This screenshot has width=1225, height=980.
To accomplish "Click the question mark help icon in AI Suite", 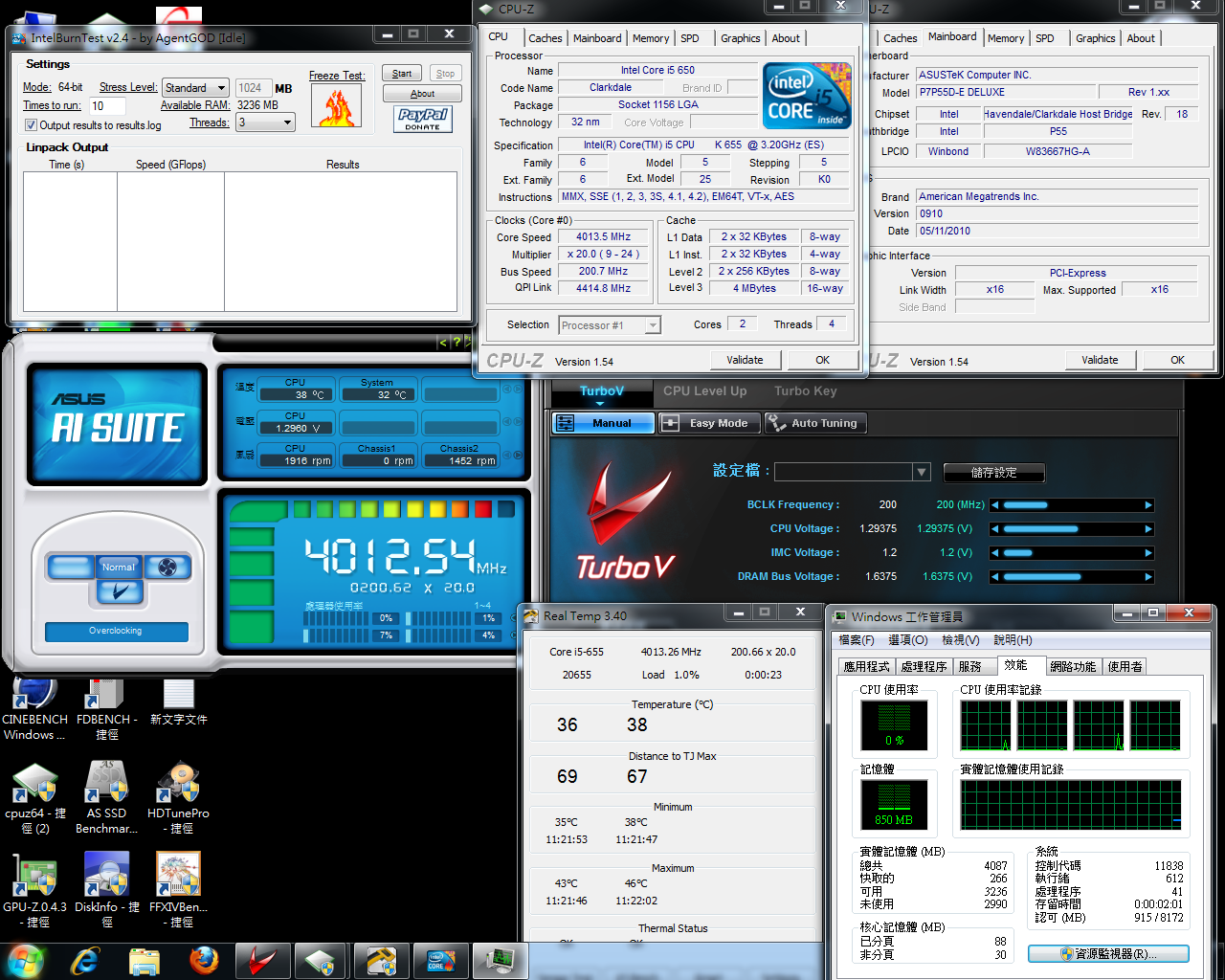I will [457, 342].
